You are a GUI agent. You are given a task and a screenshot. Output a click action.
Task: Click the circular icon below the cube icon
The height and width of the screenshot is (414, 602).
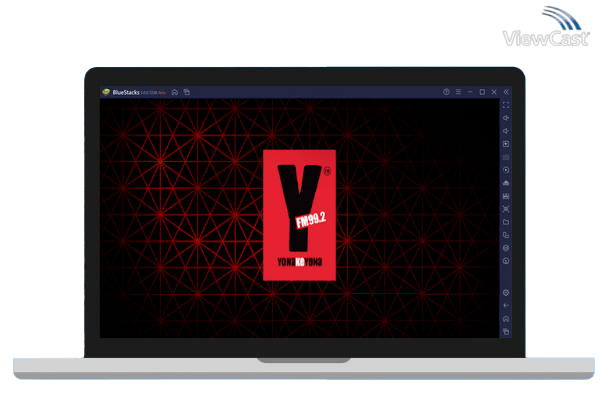(506, 261)
